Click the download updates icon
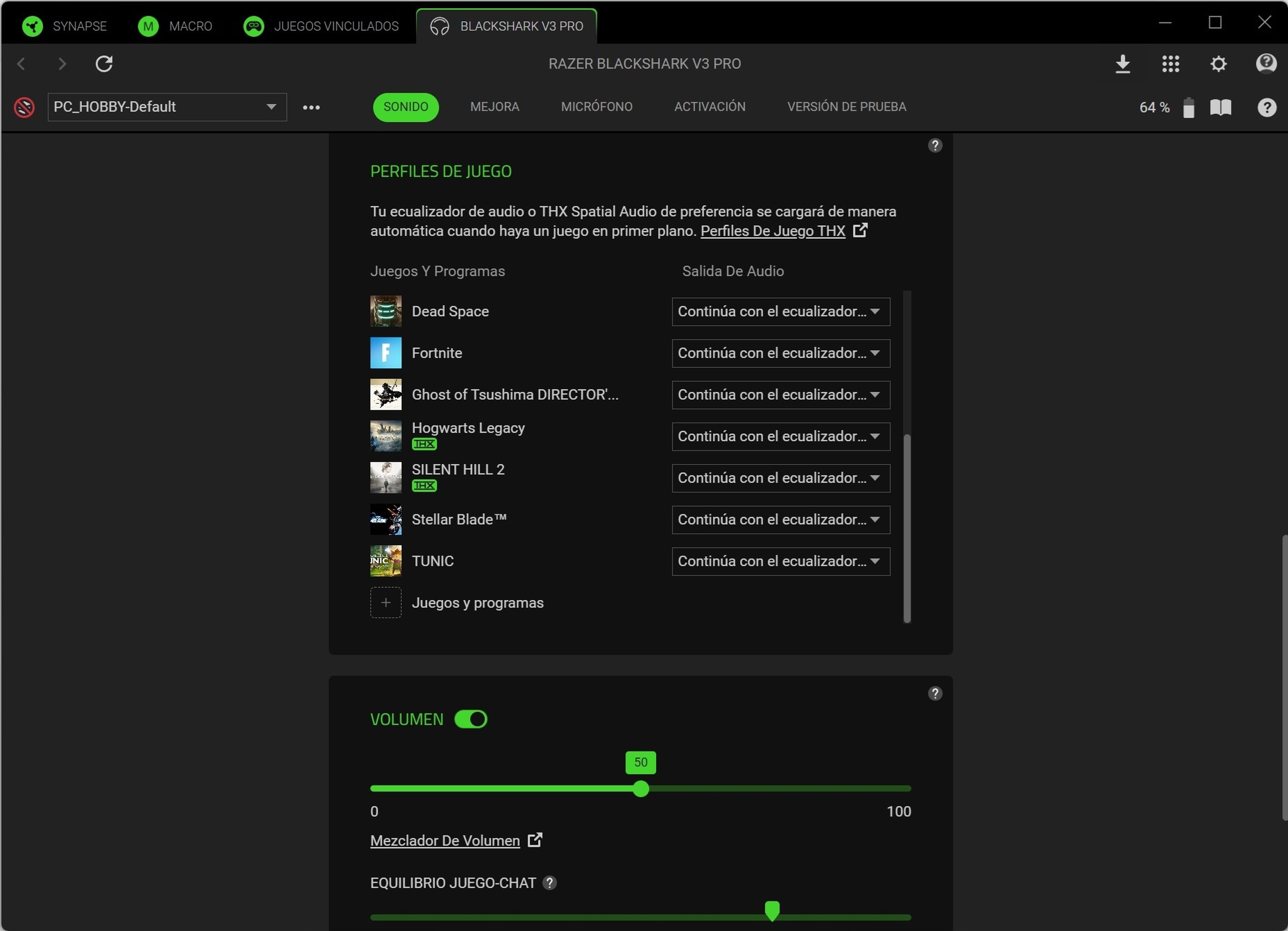 pyautogui.click(x=1123, y=64)
